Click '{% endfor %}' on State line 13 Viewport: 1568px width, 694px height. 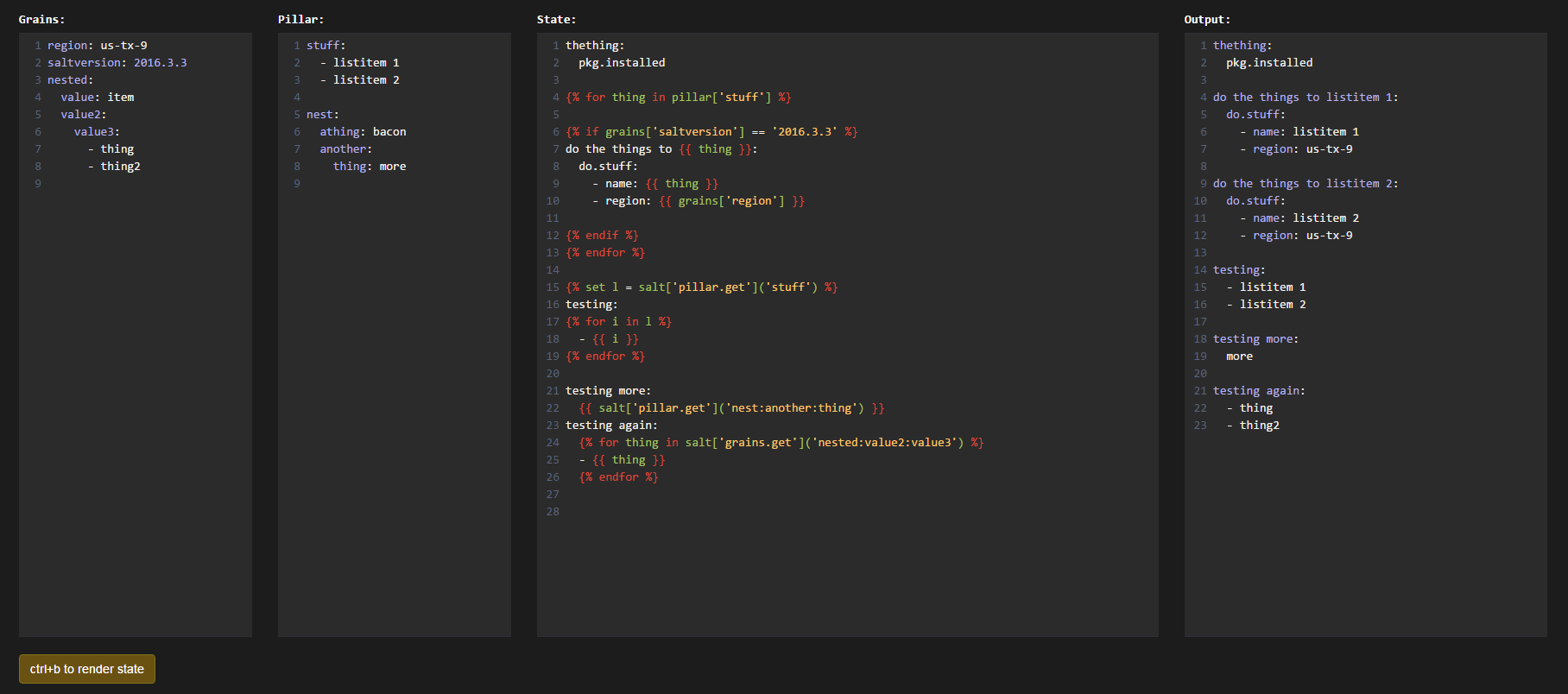tap(605, 253)
